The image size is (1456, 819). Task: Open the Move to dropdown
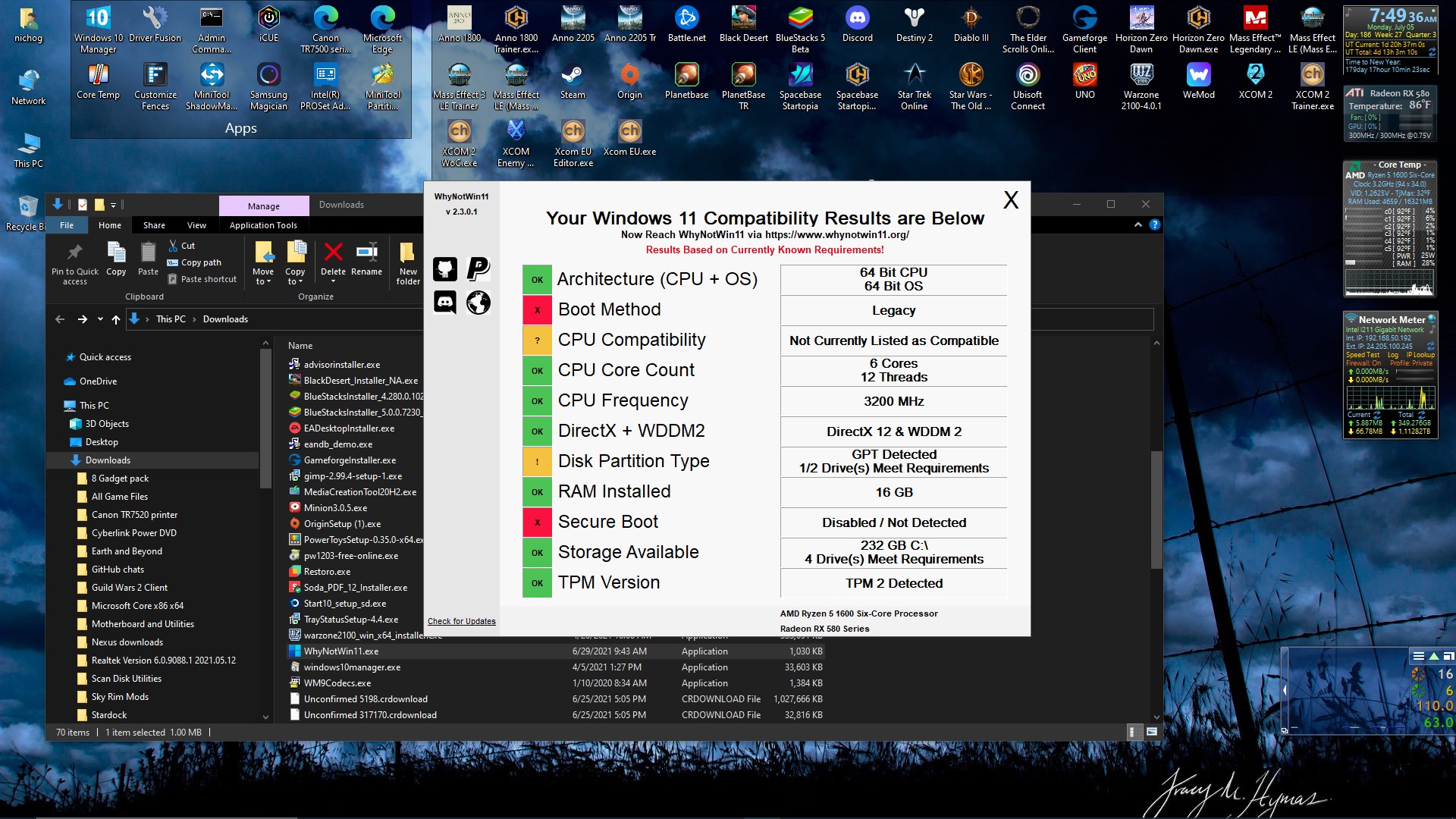click(263, 262)
